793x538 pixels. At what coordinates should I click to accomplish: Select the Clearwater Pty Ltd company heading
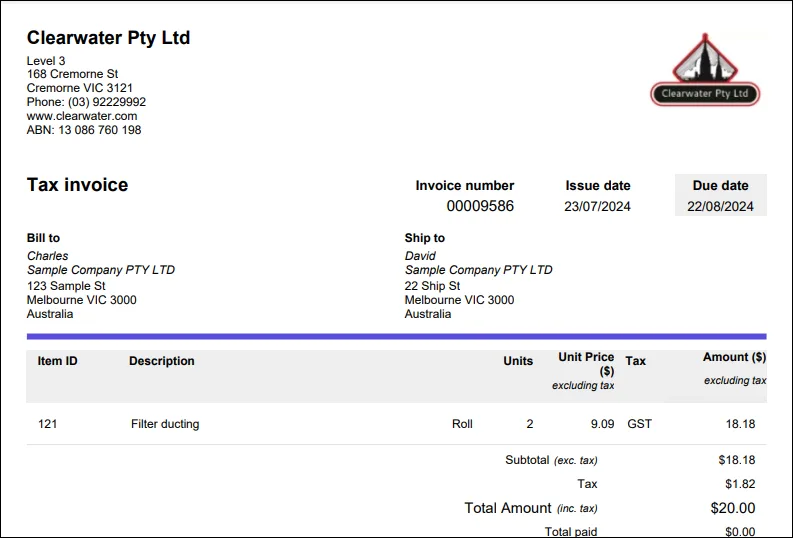tap(108, 38)
